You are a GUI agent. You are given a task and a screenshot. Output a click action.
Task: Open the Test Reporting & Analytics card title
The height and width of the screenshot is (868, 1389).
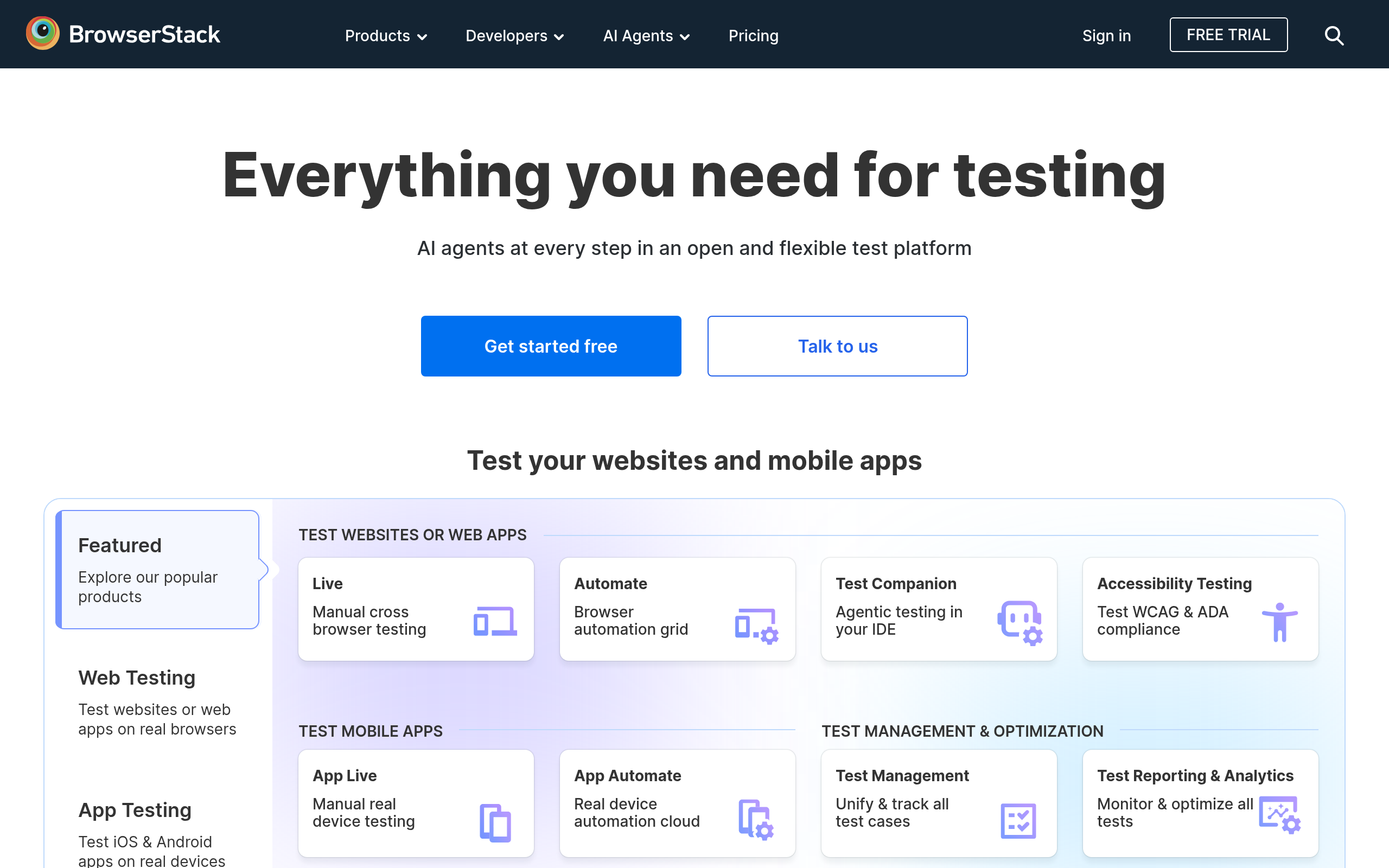tap(1195, 776)
